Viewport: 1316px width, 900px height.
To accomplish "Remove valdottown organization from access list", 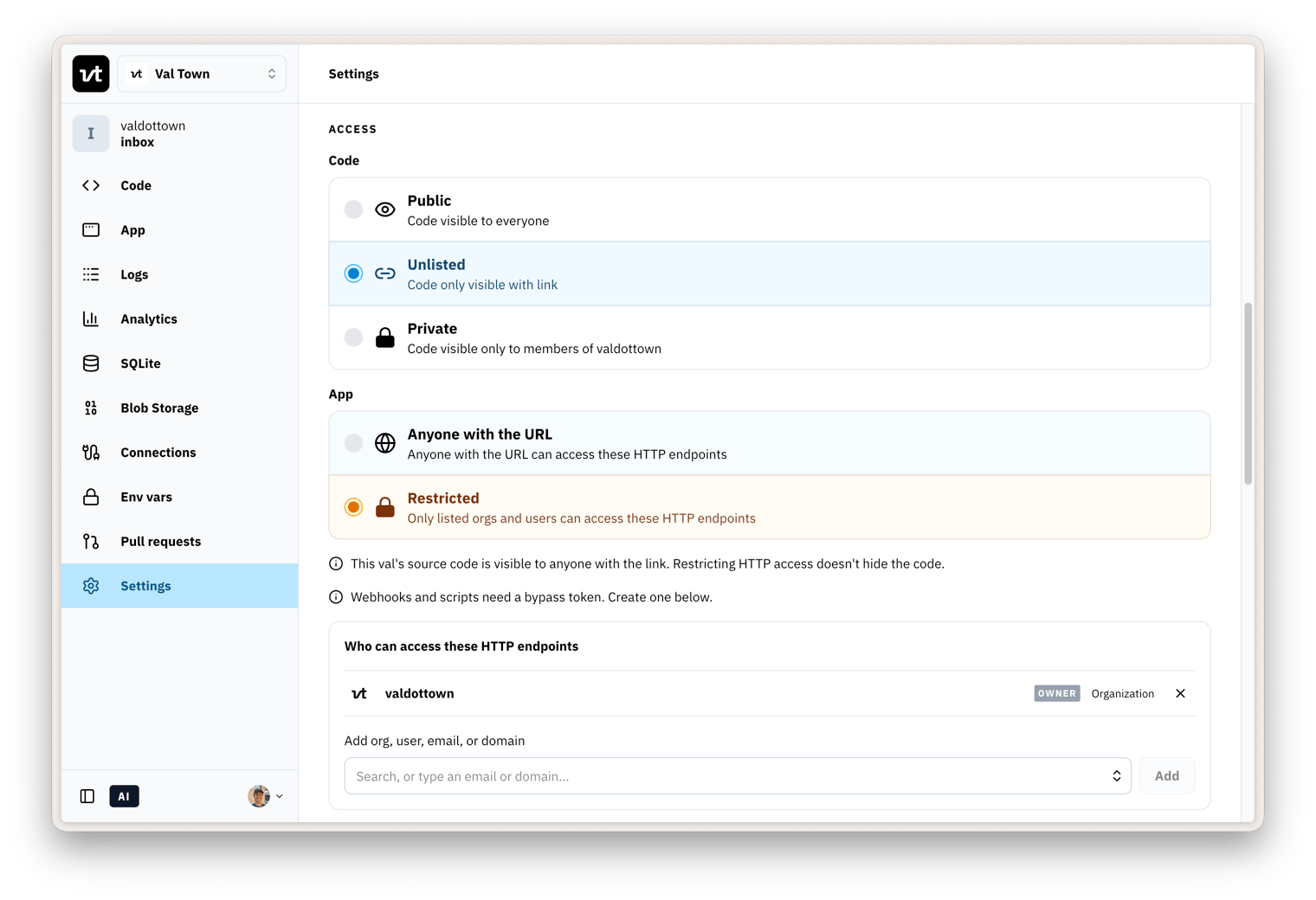I will tap(1180, 693).
